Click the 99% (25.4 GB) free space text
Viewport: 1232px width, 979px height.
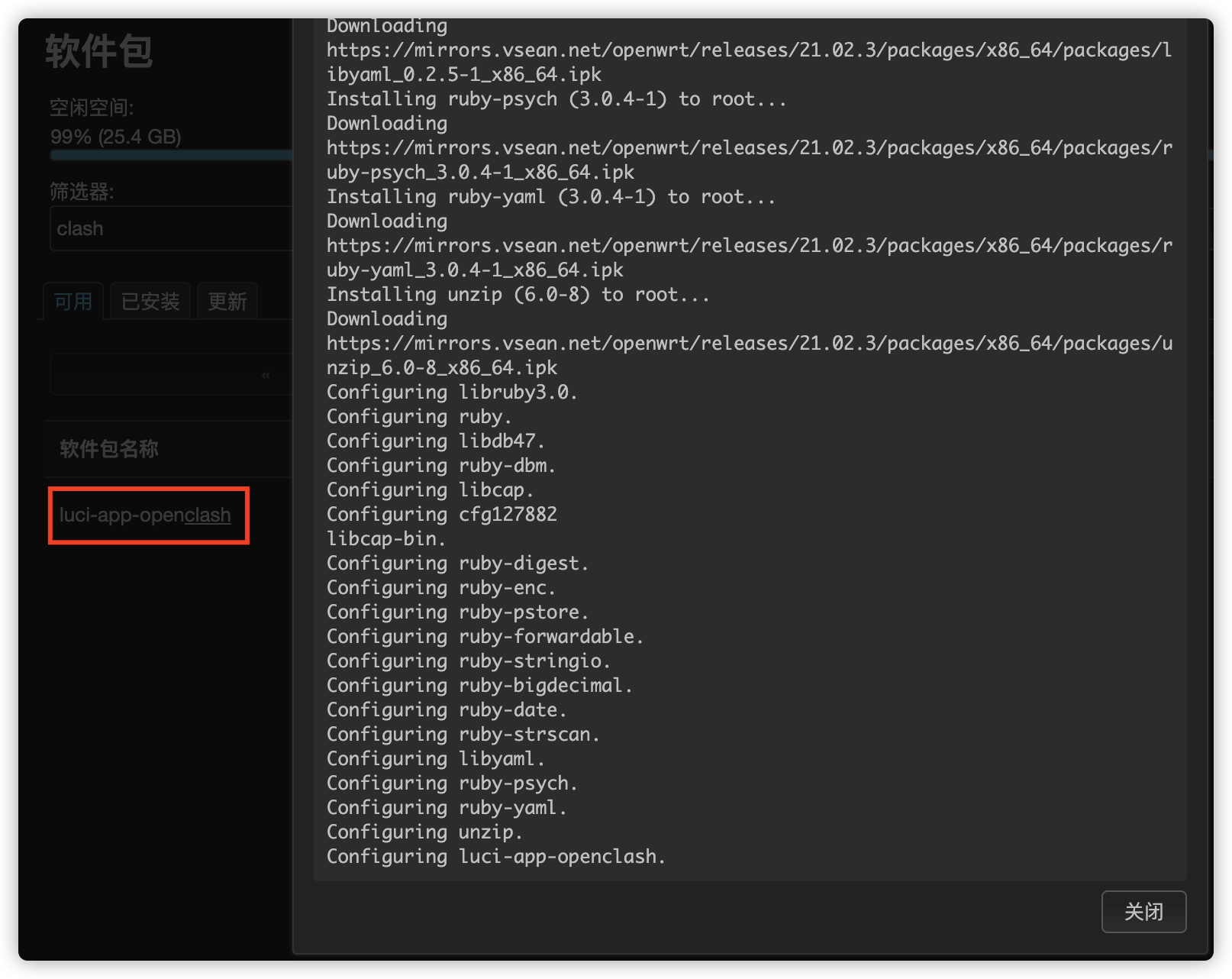pyautogui.click(x=116, y=137)
